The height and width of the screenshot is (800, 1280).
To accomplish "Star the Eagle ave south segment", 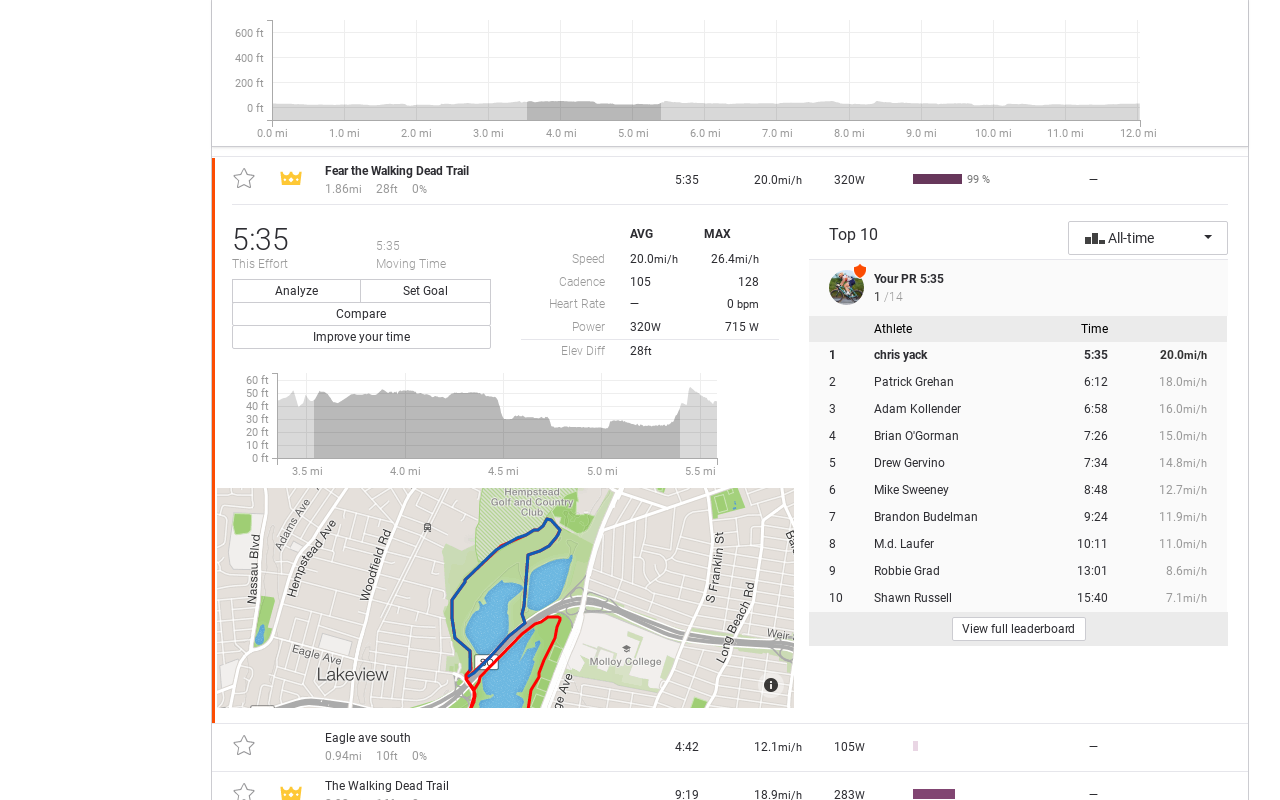I will pyautogui.click(x=244, y=746).
